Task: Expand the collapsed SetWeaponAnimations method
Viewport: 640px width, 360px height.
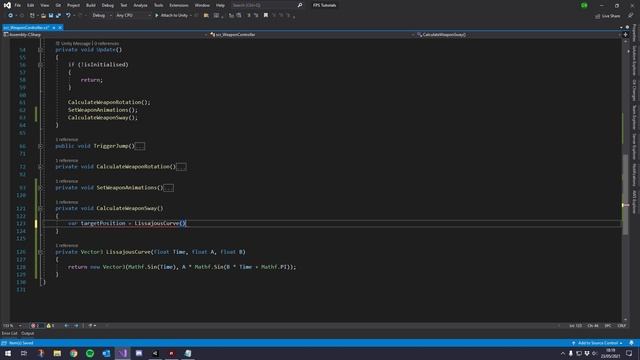Action: click(40, 188)
